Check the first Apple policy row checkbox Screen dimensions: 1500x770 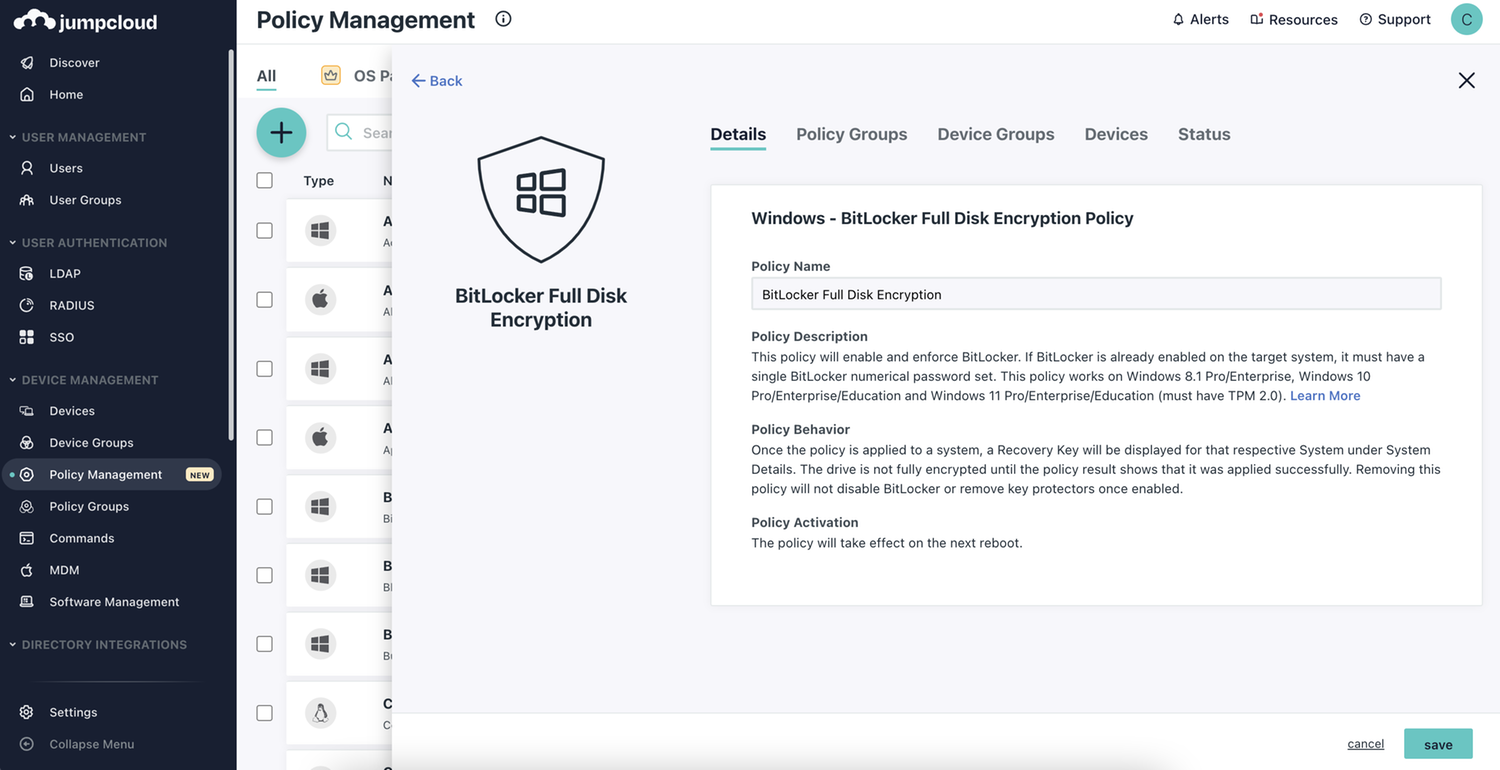pos(264,299)
